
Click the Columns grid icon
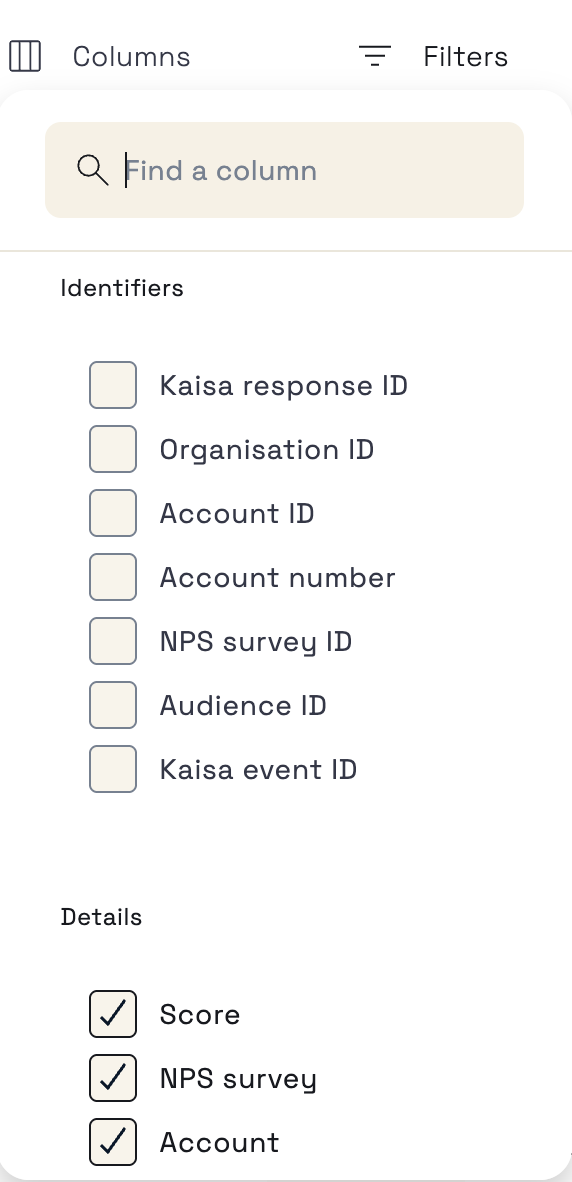(x=25, y=57)
